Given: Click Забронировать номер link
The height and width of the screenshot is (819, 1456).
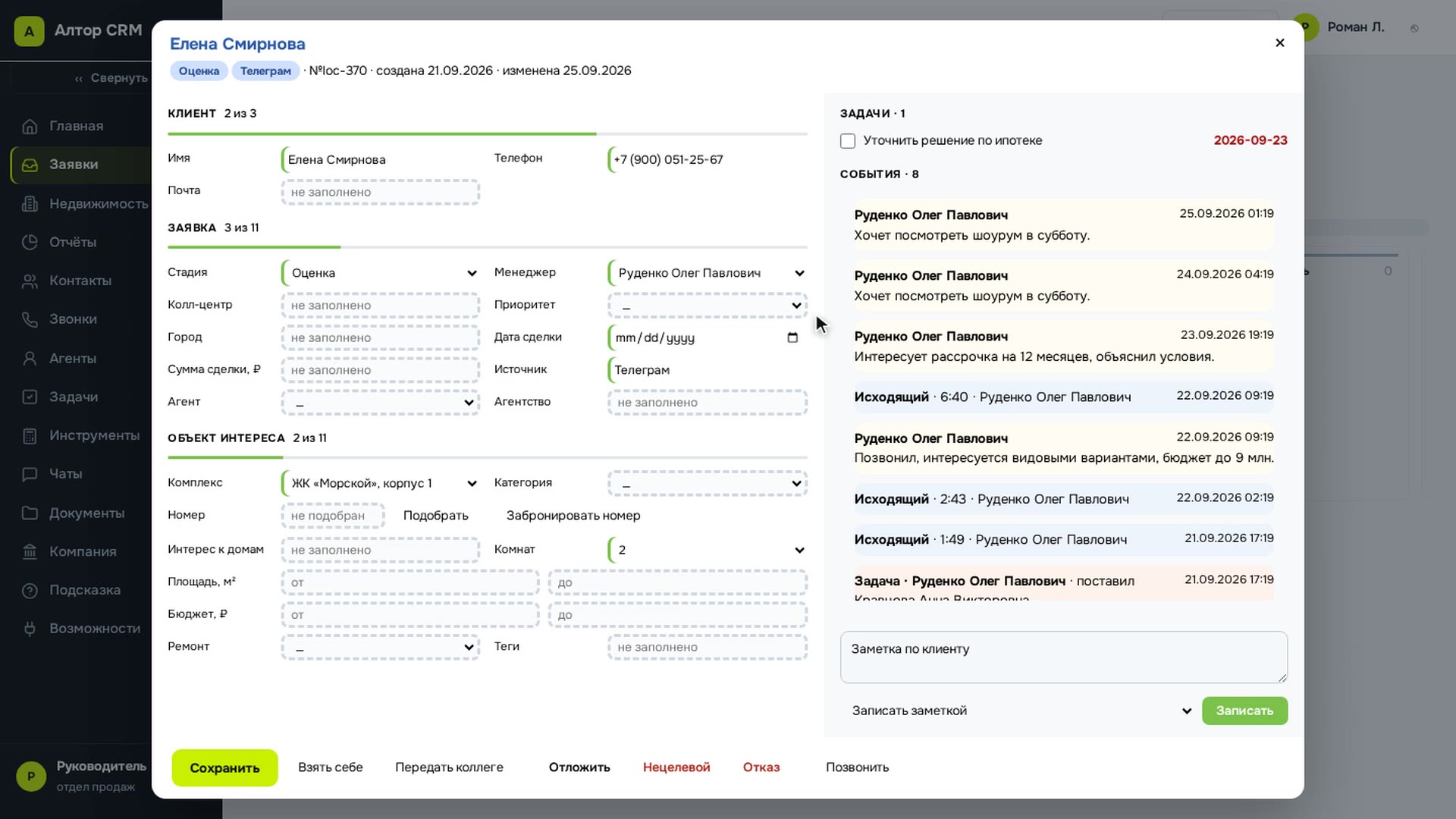Looking at the screenshot, I should tap(573, 516).
